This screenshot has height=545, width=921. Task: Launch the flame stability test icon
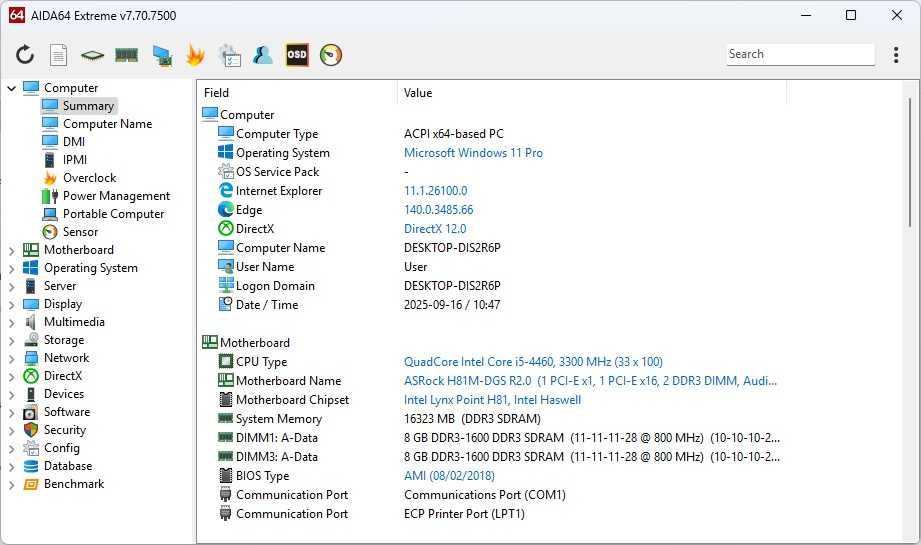click(195, 55)
